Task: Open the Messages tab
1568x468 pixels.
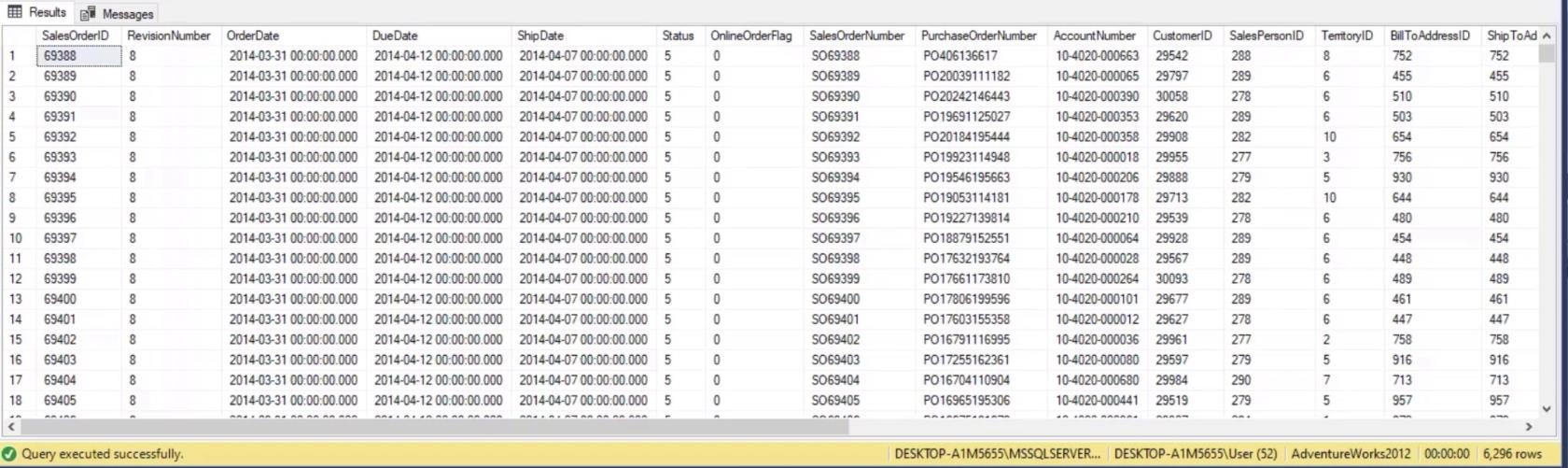Action: tap(118, 14)
